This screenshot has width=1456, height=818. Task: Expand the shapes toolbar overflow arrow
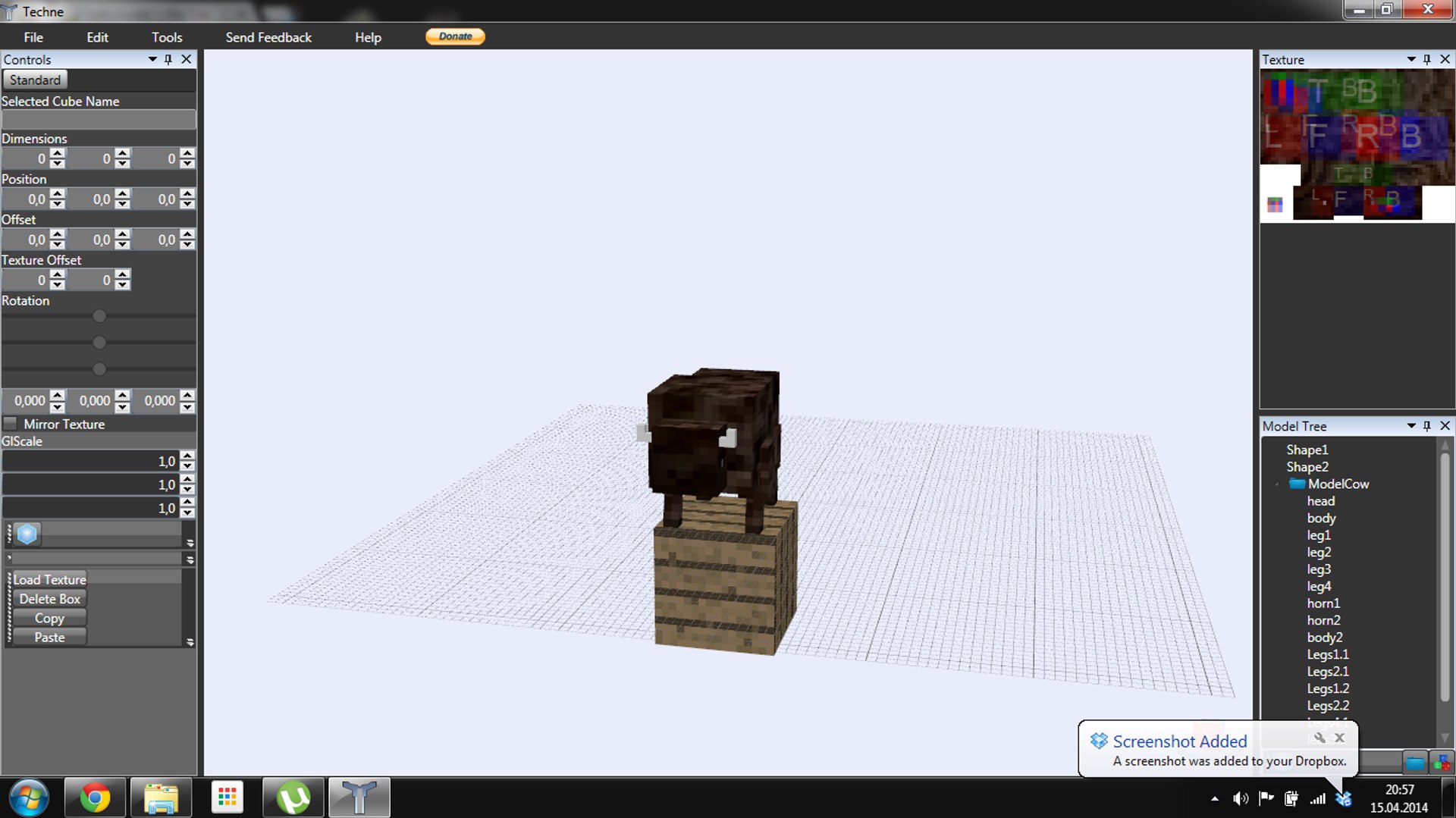(190, 543)
